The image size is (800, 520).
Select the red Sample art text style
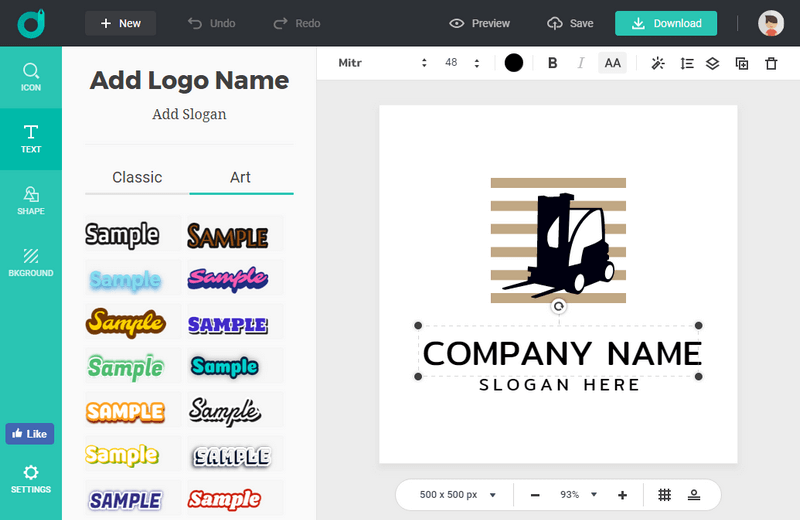[225, 498]
